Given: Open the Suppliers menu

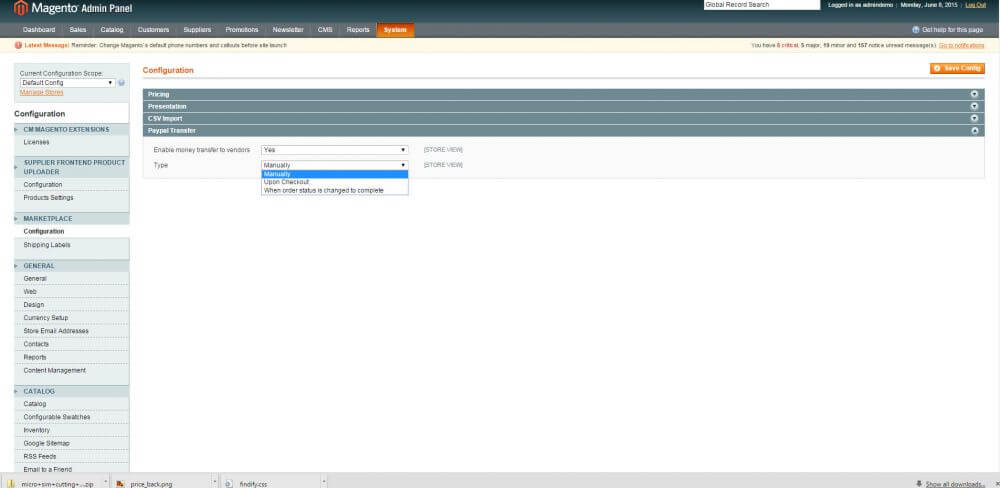Looking at the screenshot, I should tap(197, 30).
